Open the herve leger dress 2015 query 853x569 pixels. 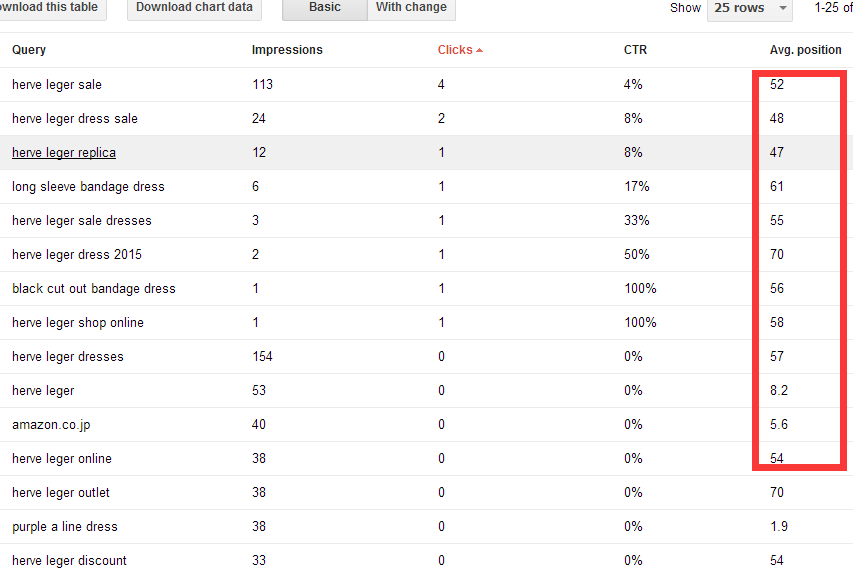point(76,255)
